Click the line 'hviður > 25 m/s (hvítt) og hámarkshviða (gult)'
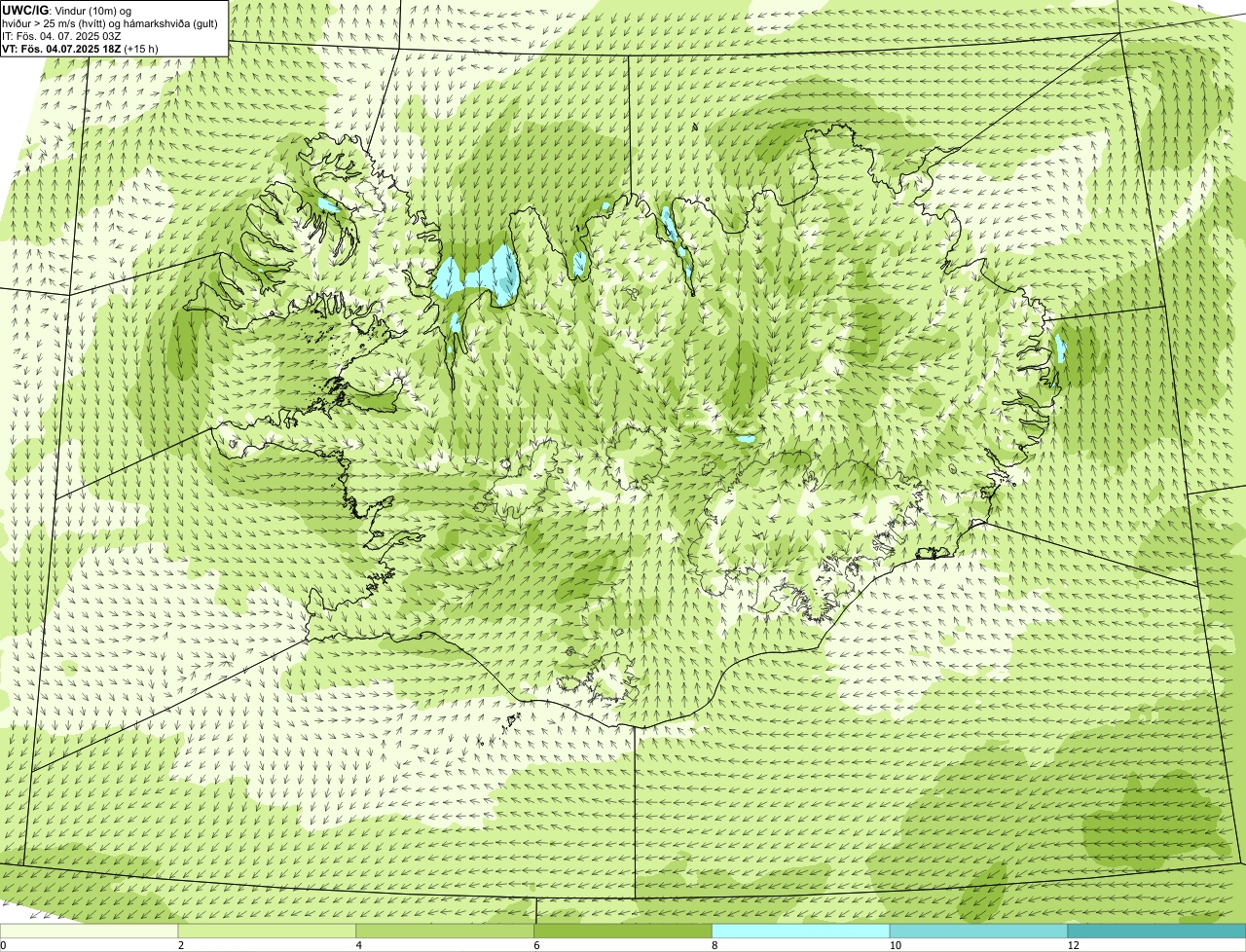This screenshot has width=1246, height=952. click(110, 22)
